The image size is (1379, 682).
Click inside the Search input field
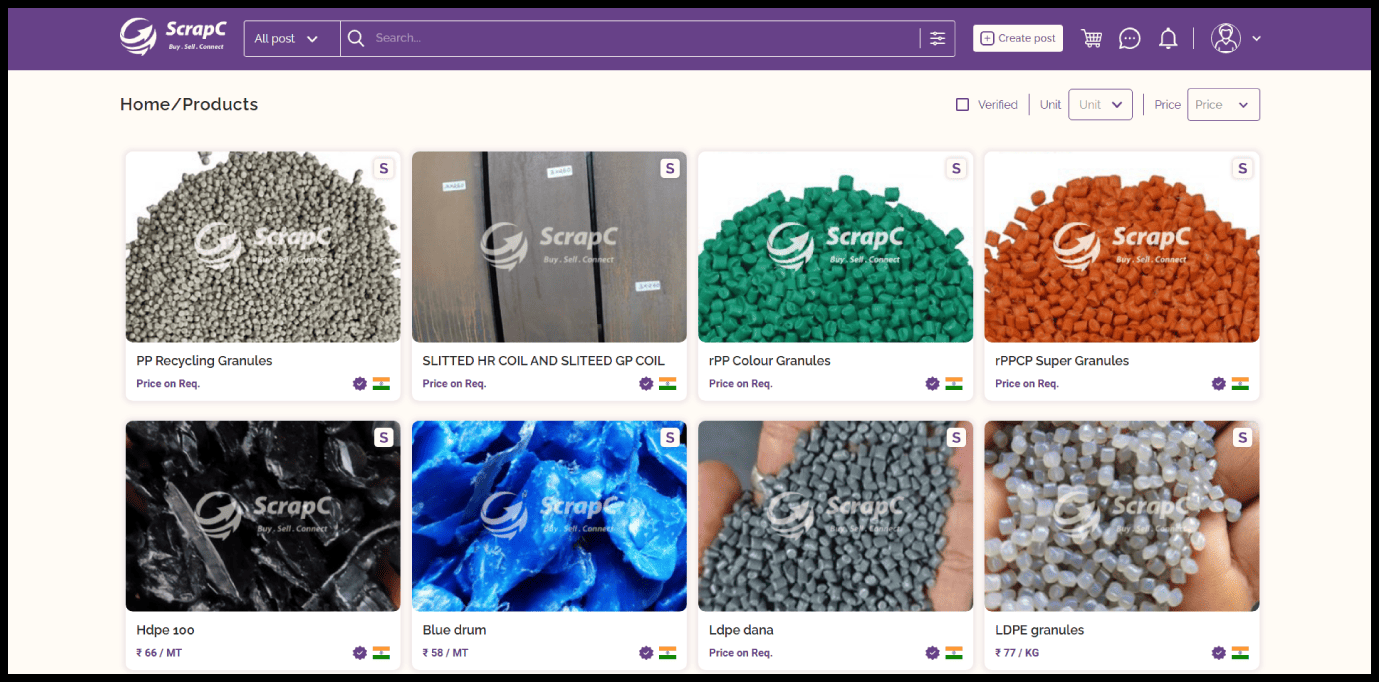tap(640, 38)
